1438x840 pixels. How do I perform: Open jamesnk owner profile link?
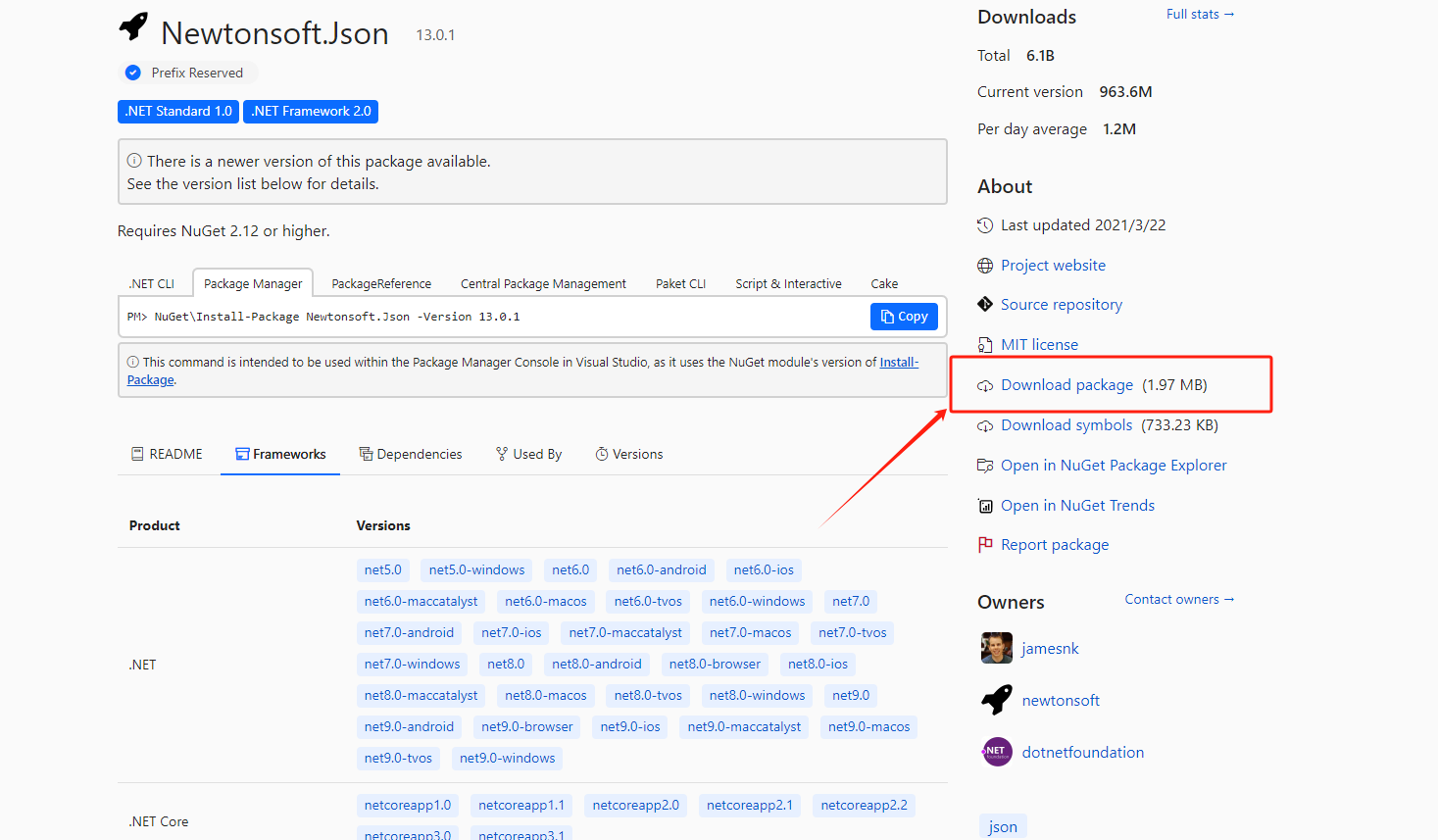tap(1050, 649)
